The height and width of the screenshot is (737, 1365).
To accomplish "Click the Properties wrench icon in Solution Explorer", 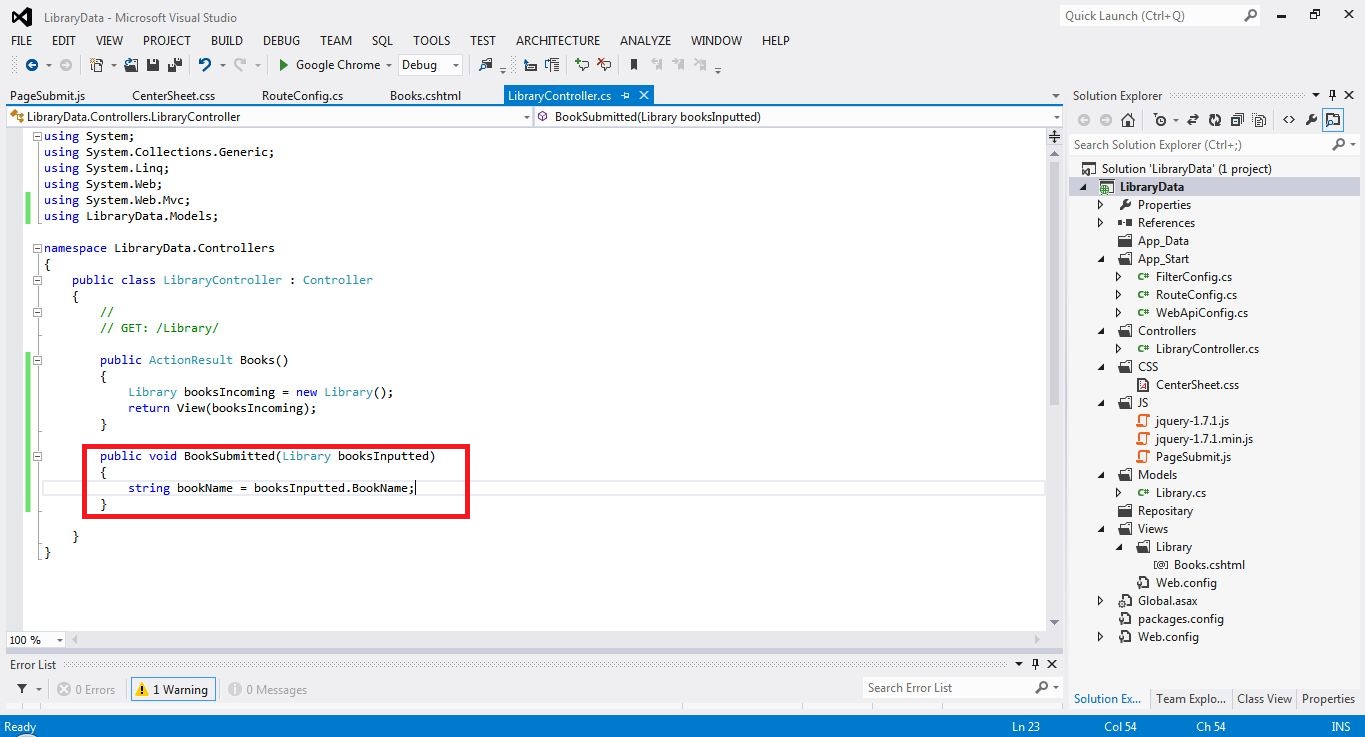I will 1311,120.
